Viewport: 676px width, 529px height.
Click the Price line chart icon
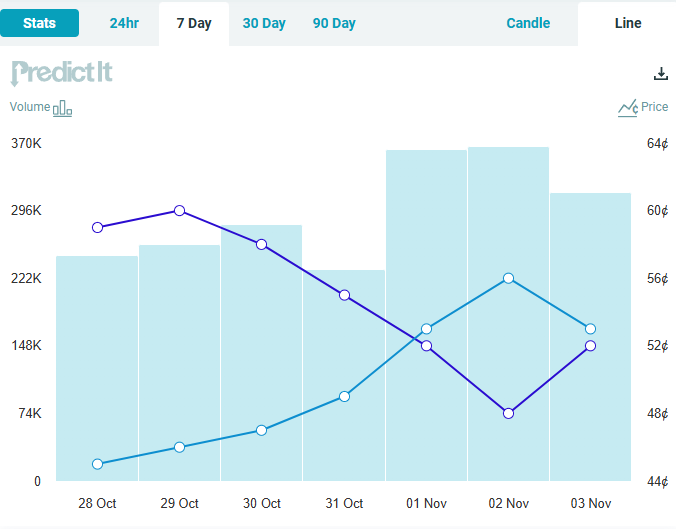tap(627, 108)
